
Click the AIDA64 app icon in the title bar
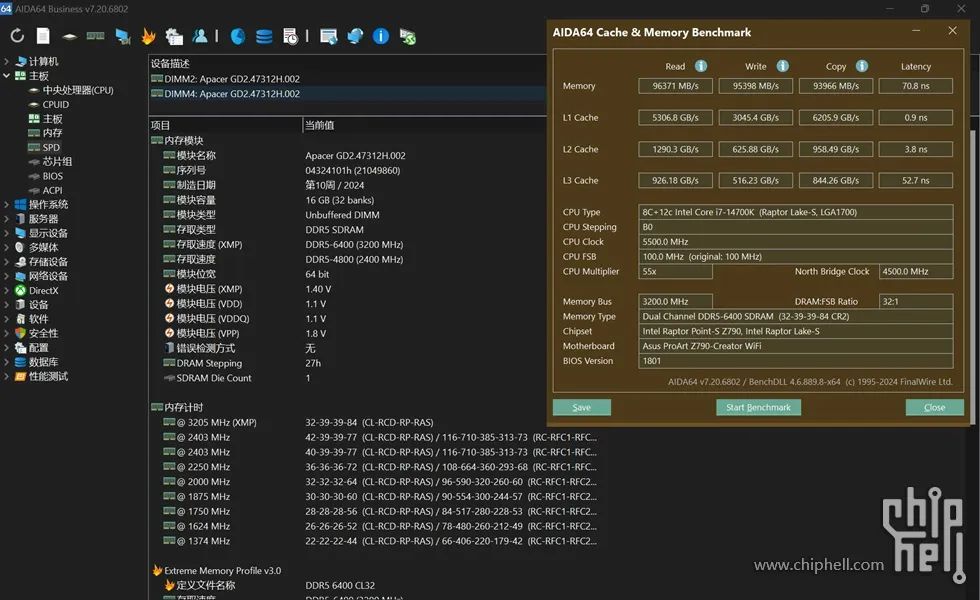[6, 8]
